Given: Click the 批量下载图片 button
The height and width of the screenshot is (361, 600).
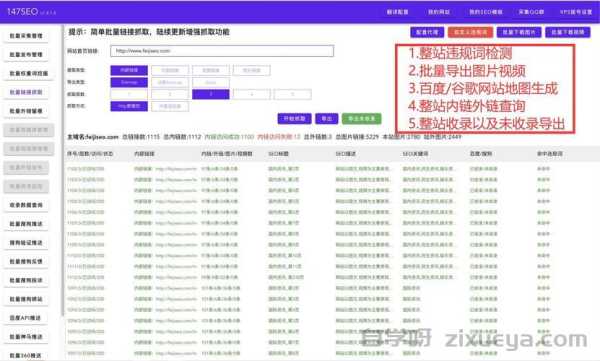Looking at the screenshot, I should tap(519, 32).
